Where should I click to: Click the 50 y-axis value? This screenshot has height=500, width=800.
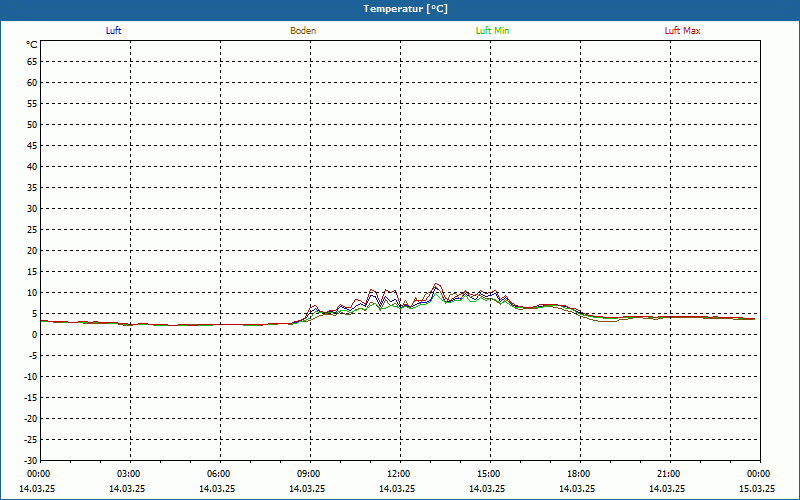[x=32, y=124]
